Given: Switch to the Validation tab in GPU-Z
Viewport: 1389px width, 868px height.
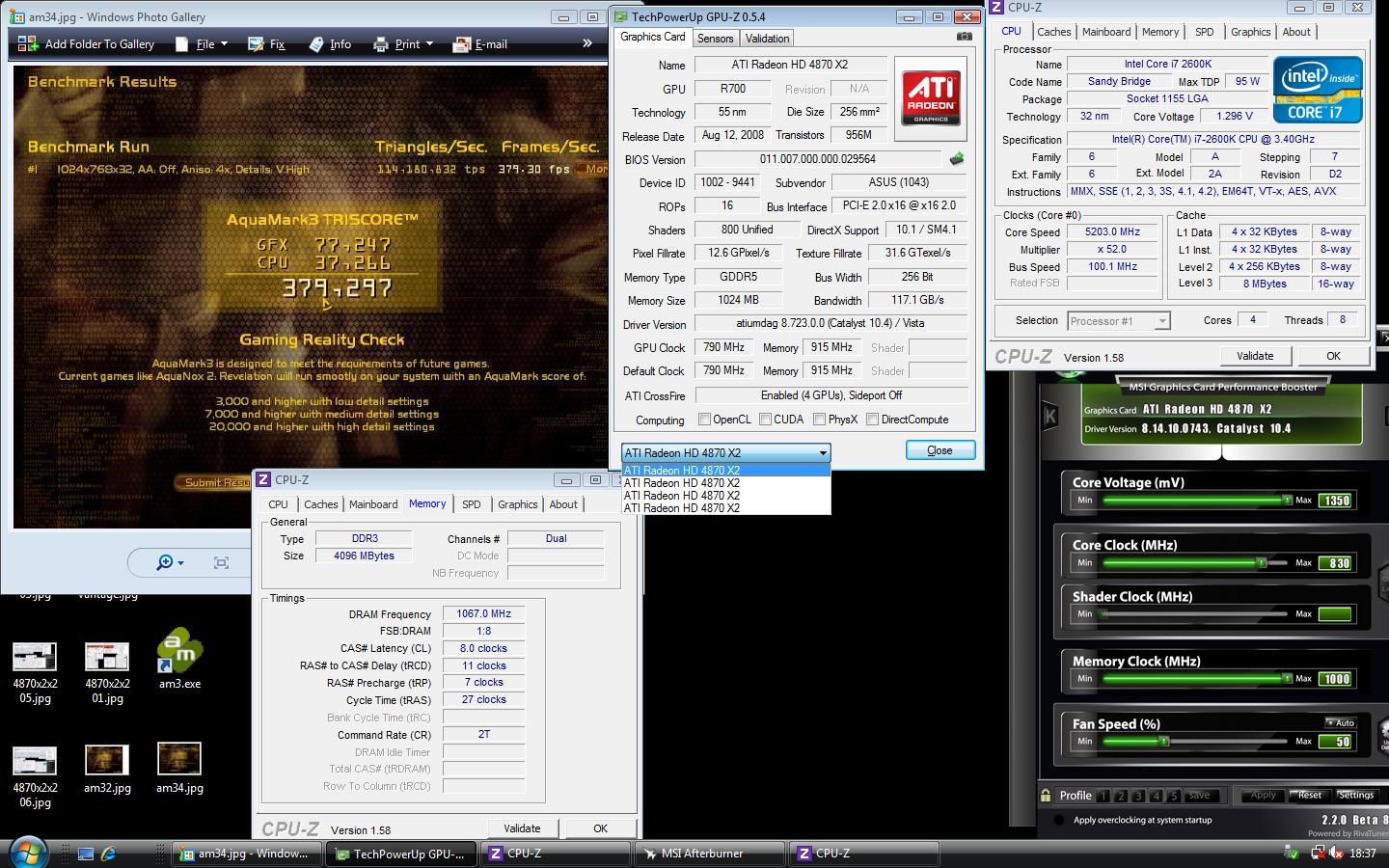Looking at the screenshot, I should click(767, 39).
